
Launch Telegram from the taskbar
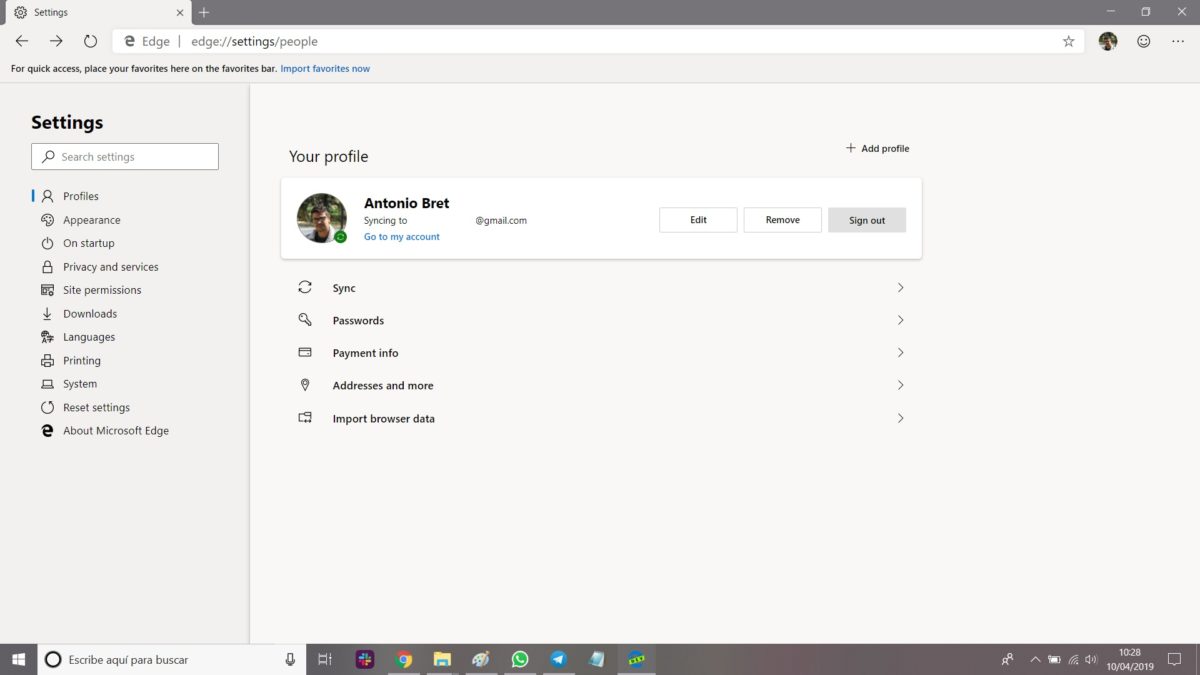pyautogui.click(x=558, y=659)
